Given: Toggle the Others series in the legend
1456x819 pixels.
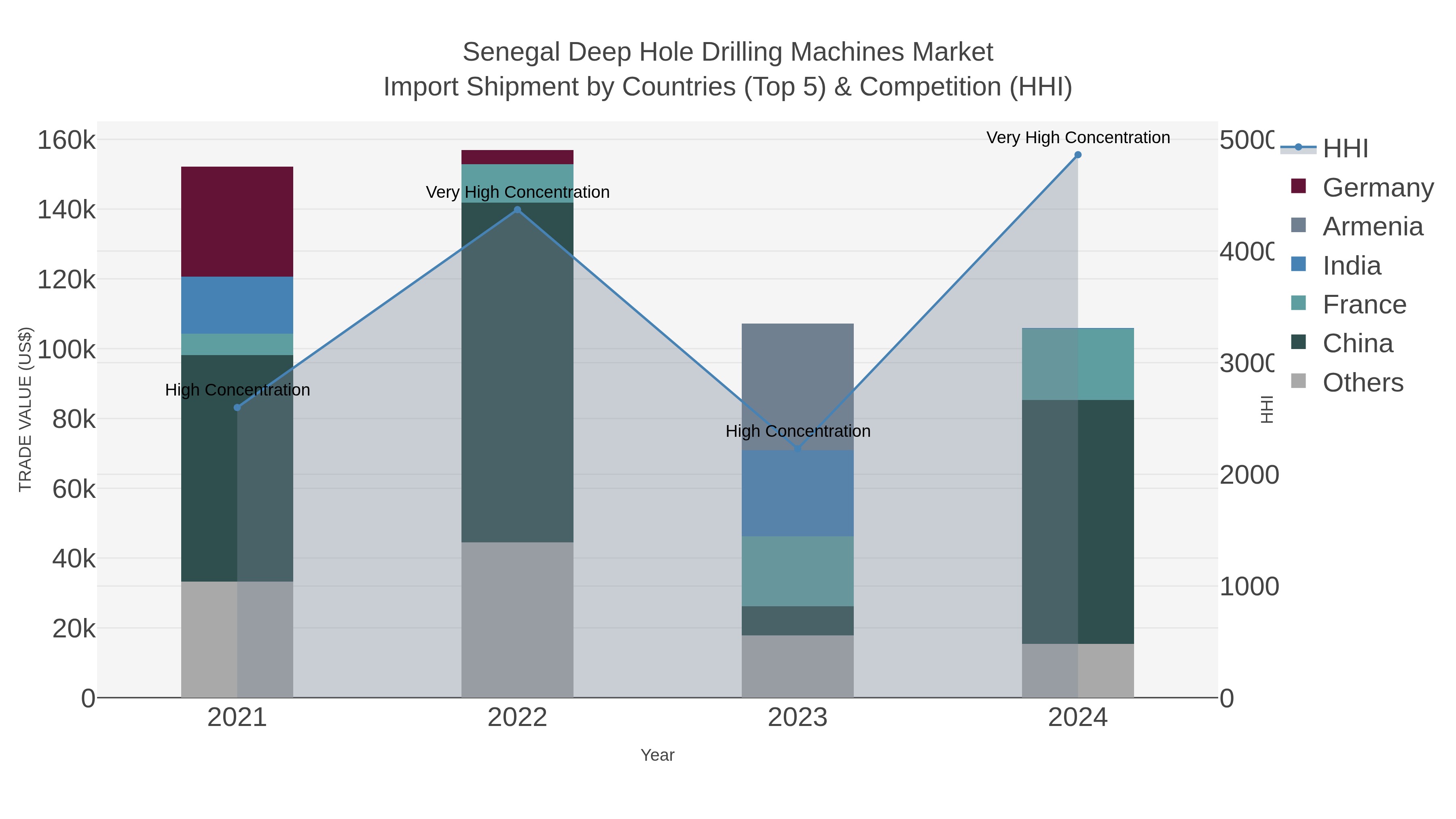Looking at the screenshot, I should click(1347, 382).
